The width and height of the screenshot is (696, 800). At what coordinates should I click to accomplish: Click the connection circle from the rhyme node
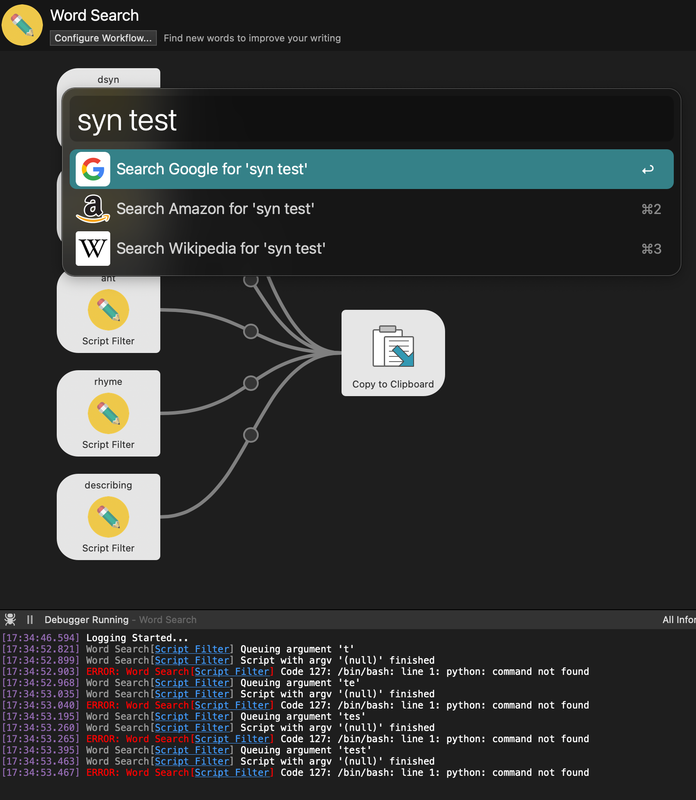pyautogui.click(x=251, y=383)
